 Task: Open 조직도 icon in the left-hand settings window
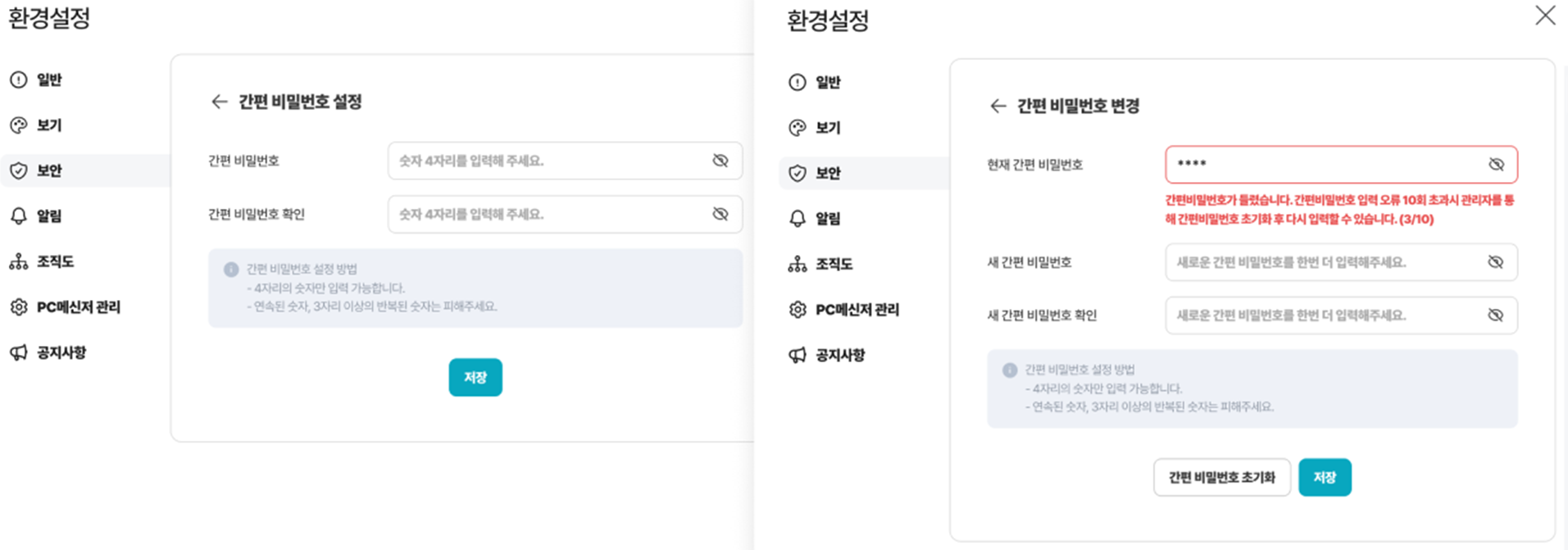tap(19, 261)
